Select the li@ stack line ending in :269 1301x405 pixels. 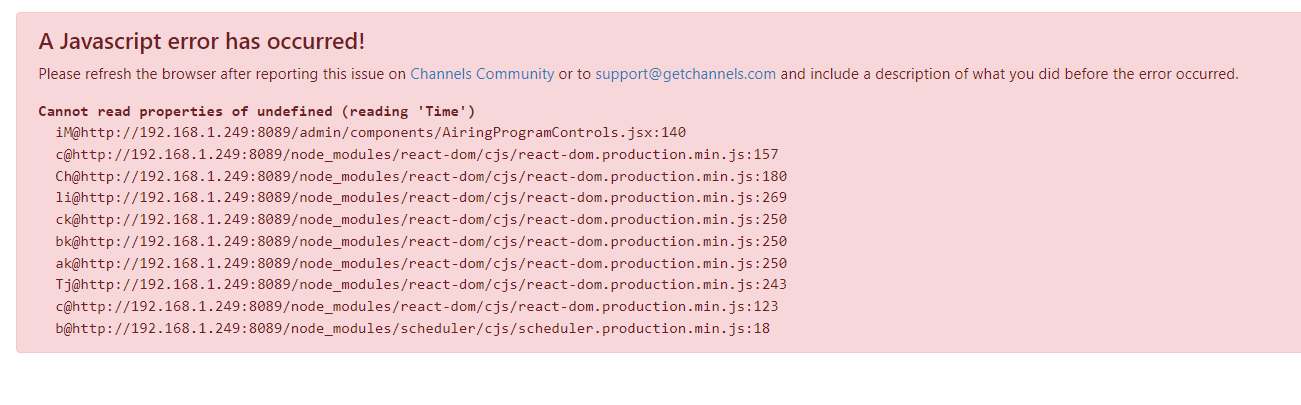pyautogui.click(x=421, y=198)
